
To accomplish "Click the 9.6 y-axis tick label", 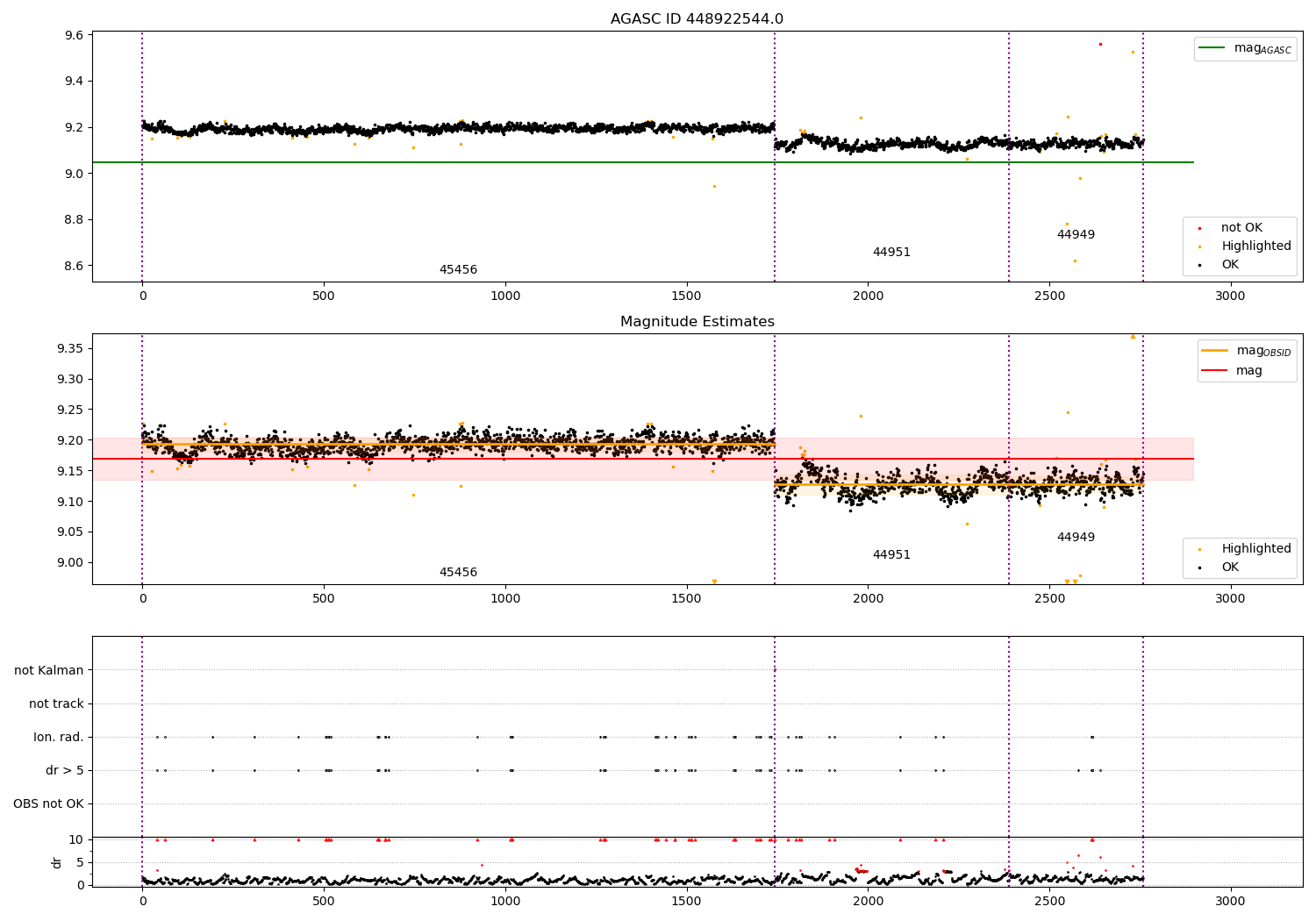I will (x=74, y=35).
